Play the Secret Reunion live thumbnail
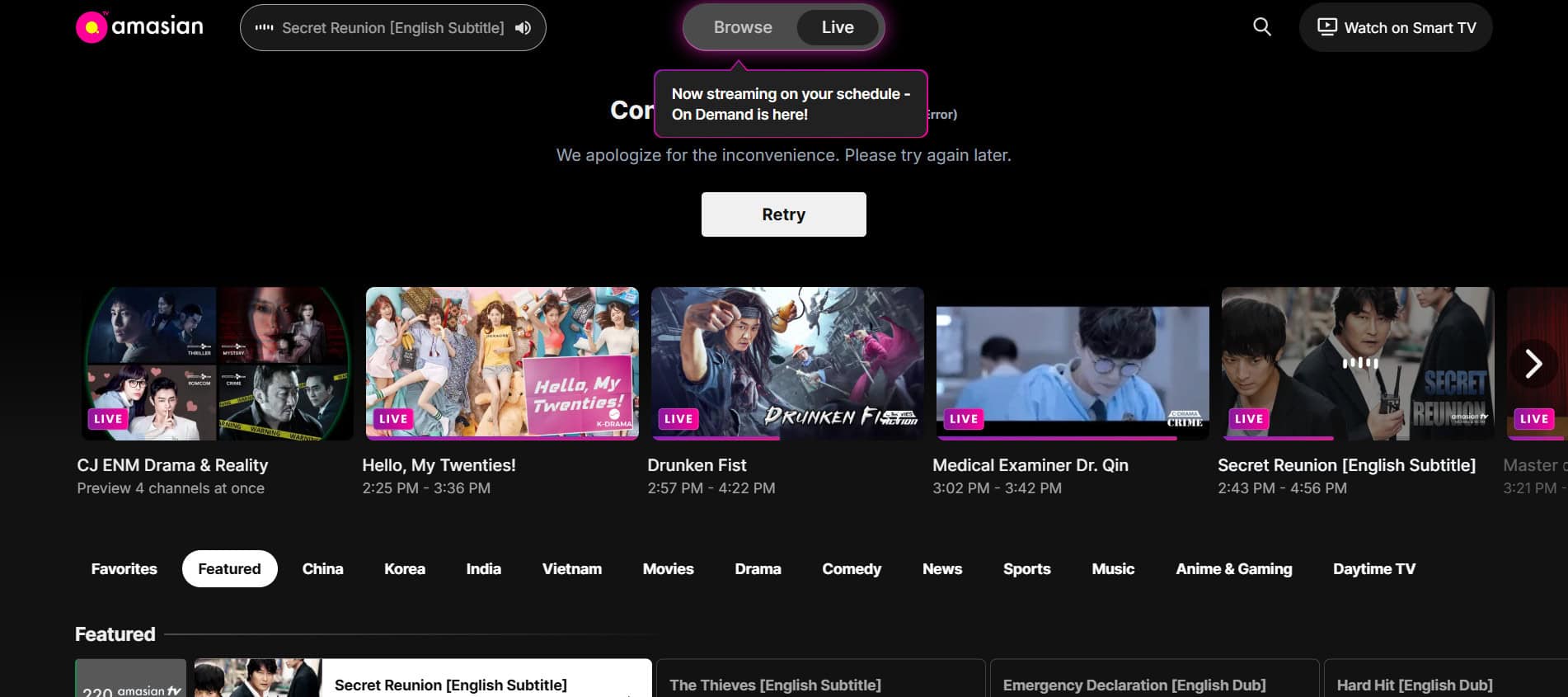The width and height of the screenshot is (1568, 697). 1358,364
